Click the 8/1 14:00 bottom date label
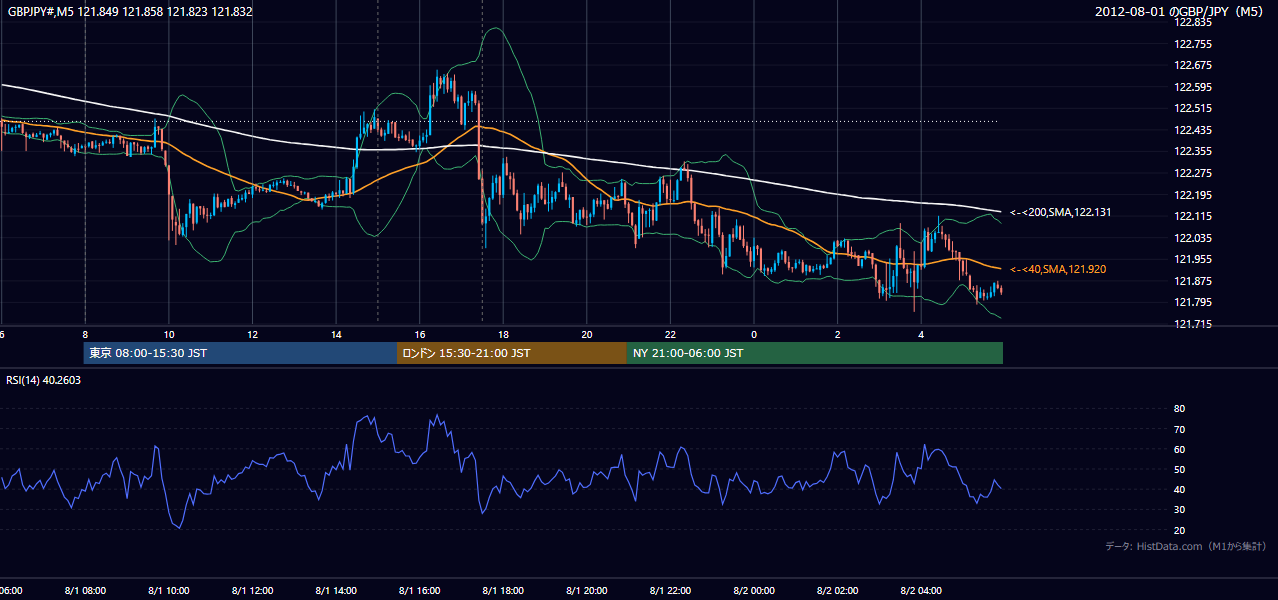 (x=336, y=591)
